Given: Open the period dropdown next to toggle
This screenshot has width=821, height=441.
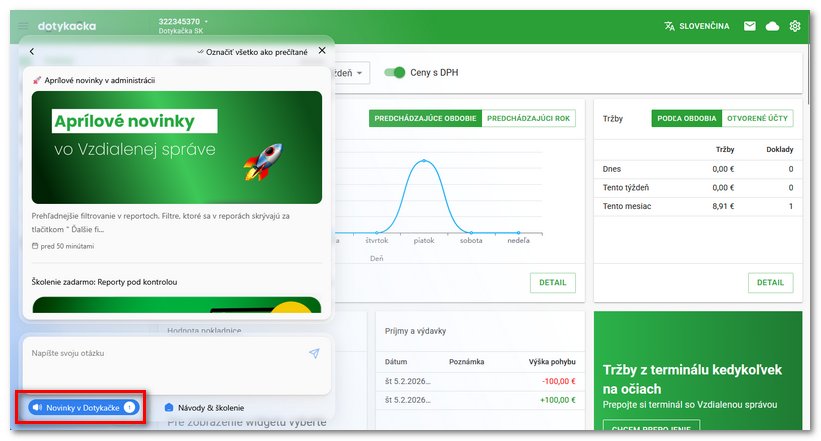Looking at the screenshot, I should 351,73.
